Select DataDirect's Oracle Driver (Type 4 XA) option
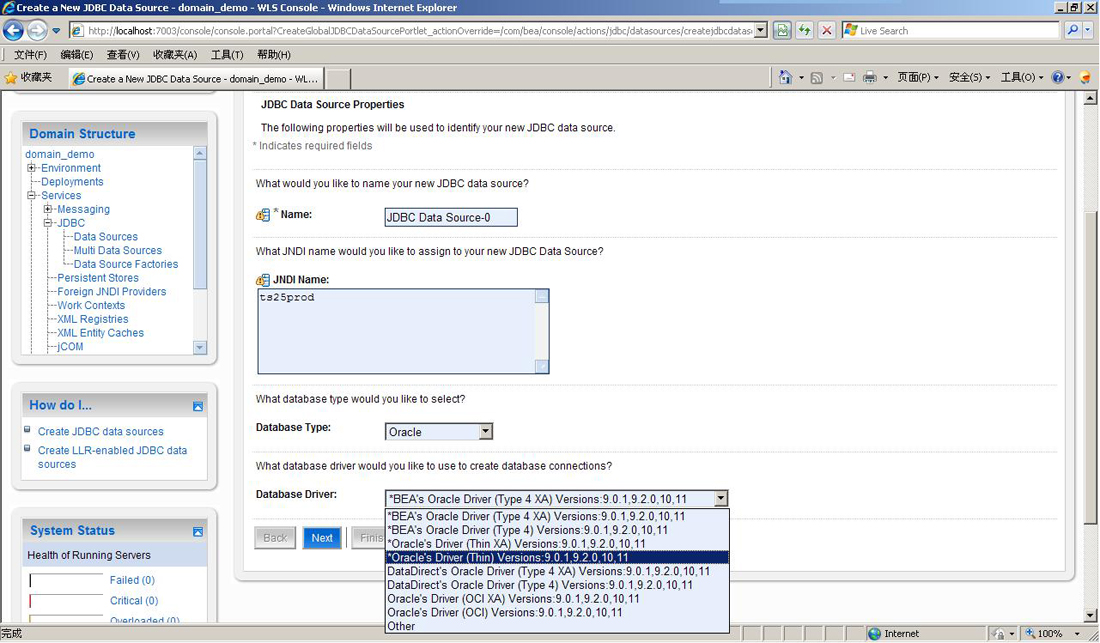The width and height of the screenshot is (1100, 643). [558, 571]
